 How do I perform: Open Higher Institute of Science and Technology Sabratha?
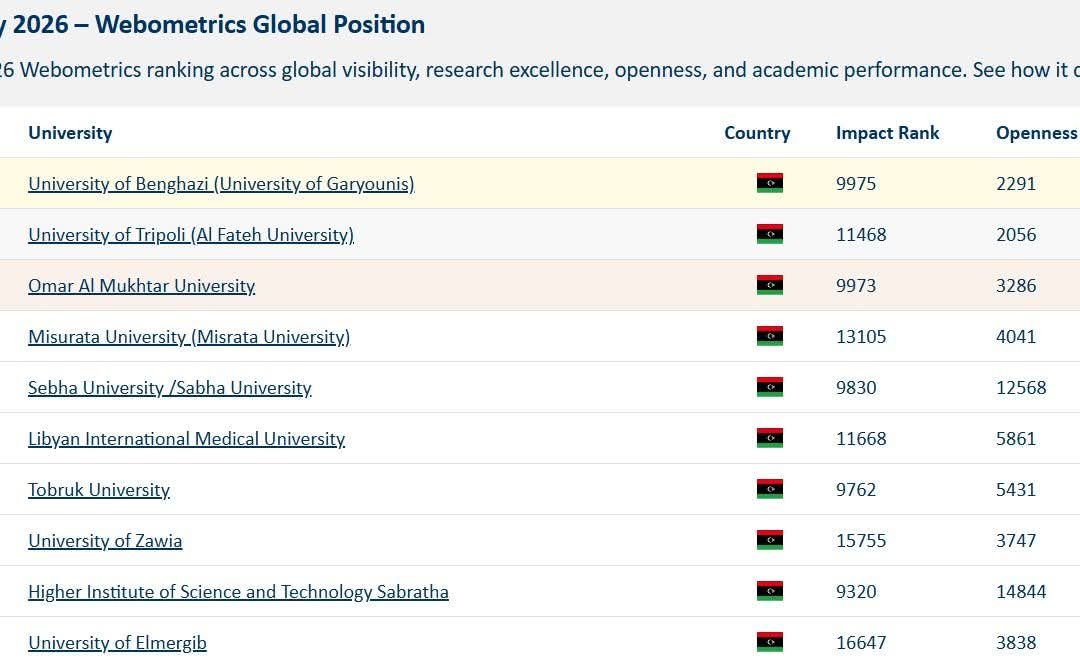(x=238, y=592)
